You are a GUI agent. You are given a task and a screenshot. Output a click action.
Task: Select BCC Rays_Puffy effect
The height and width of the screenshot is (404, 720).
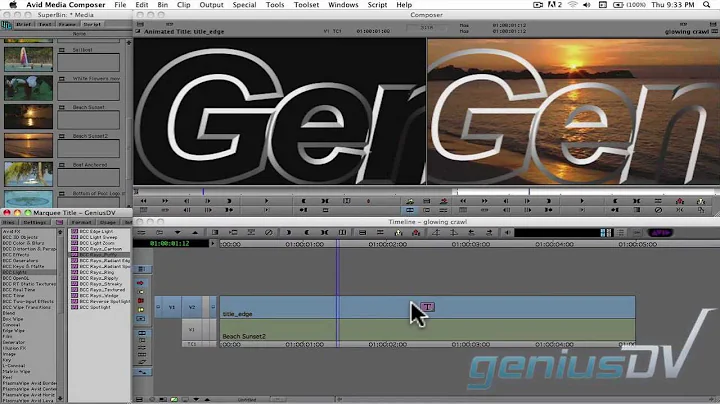(x=98, y=255)
